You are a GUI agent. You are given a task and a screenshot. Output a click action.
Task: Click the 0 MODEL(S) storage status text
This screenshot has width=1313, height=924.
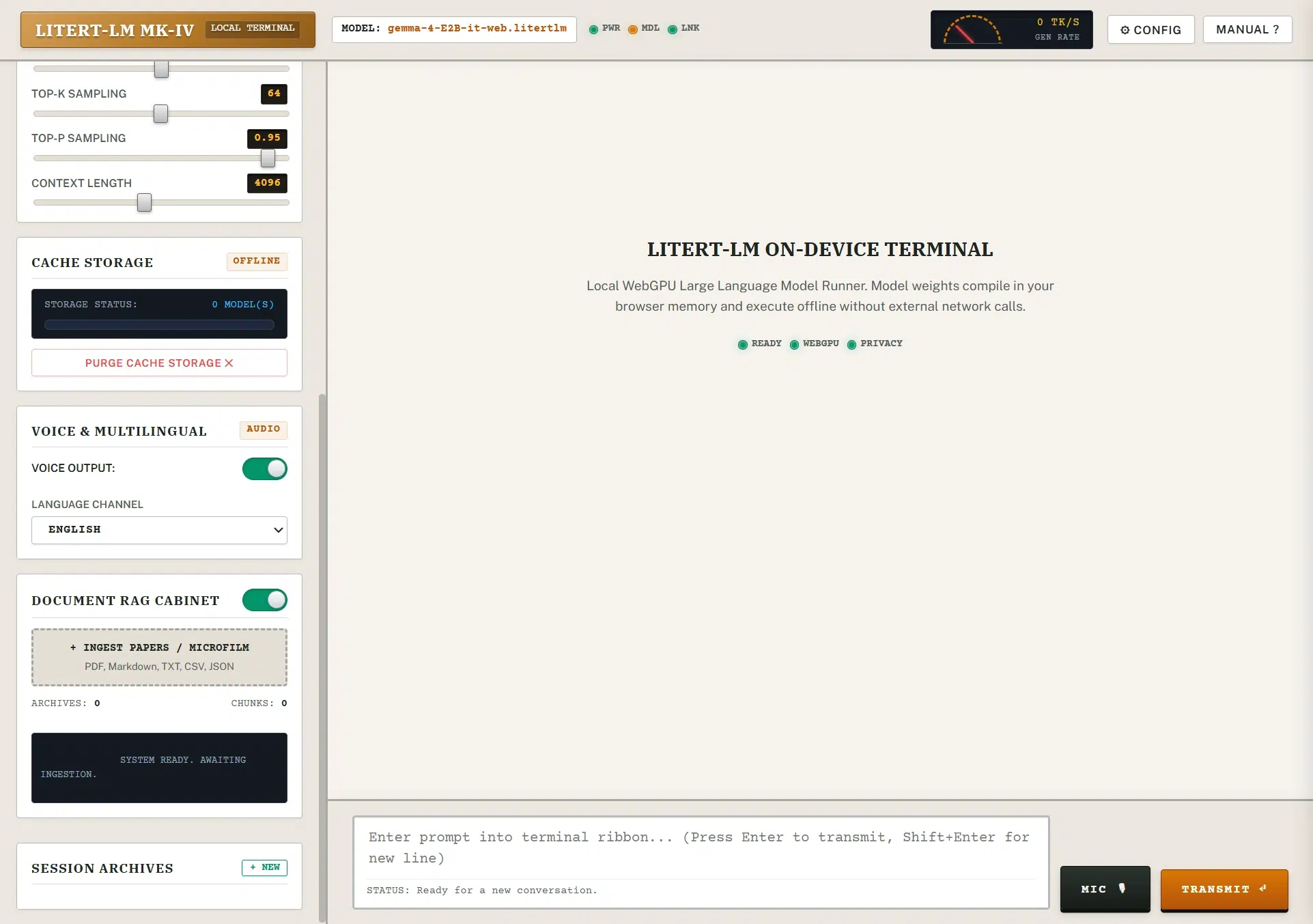point(242,305)
